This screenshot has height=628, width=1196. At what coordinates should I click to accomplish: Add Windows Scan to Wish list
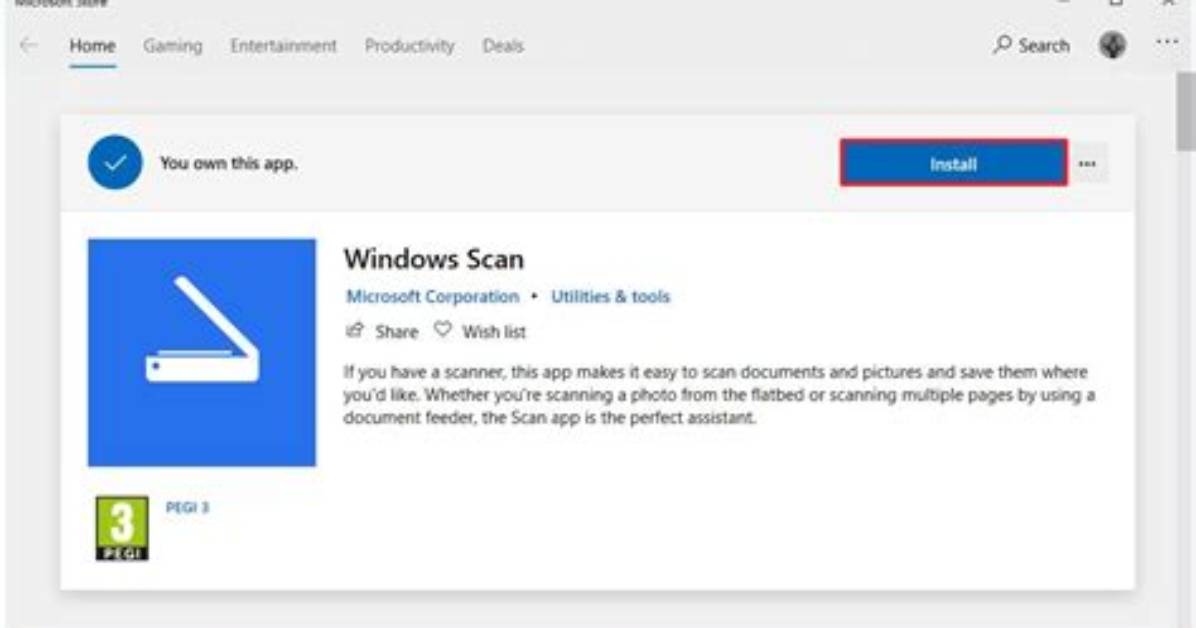click(481, 332)
